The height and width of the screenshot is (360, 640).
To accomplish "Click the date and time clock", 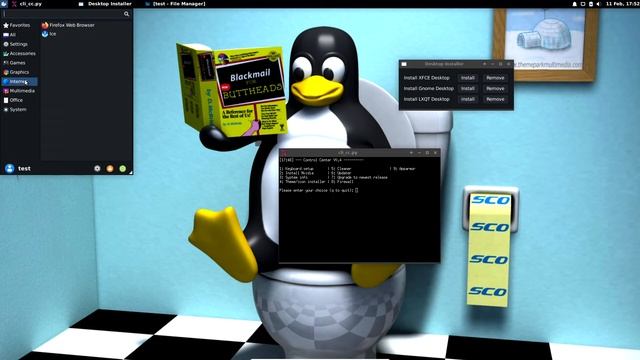I will click(622, 4).
